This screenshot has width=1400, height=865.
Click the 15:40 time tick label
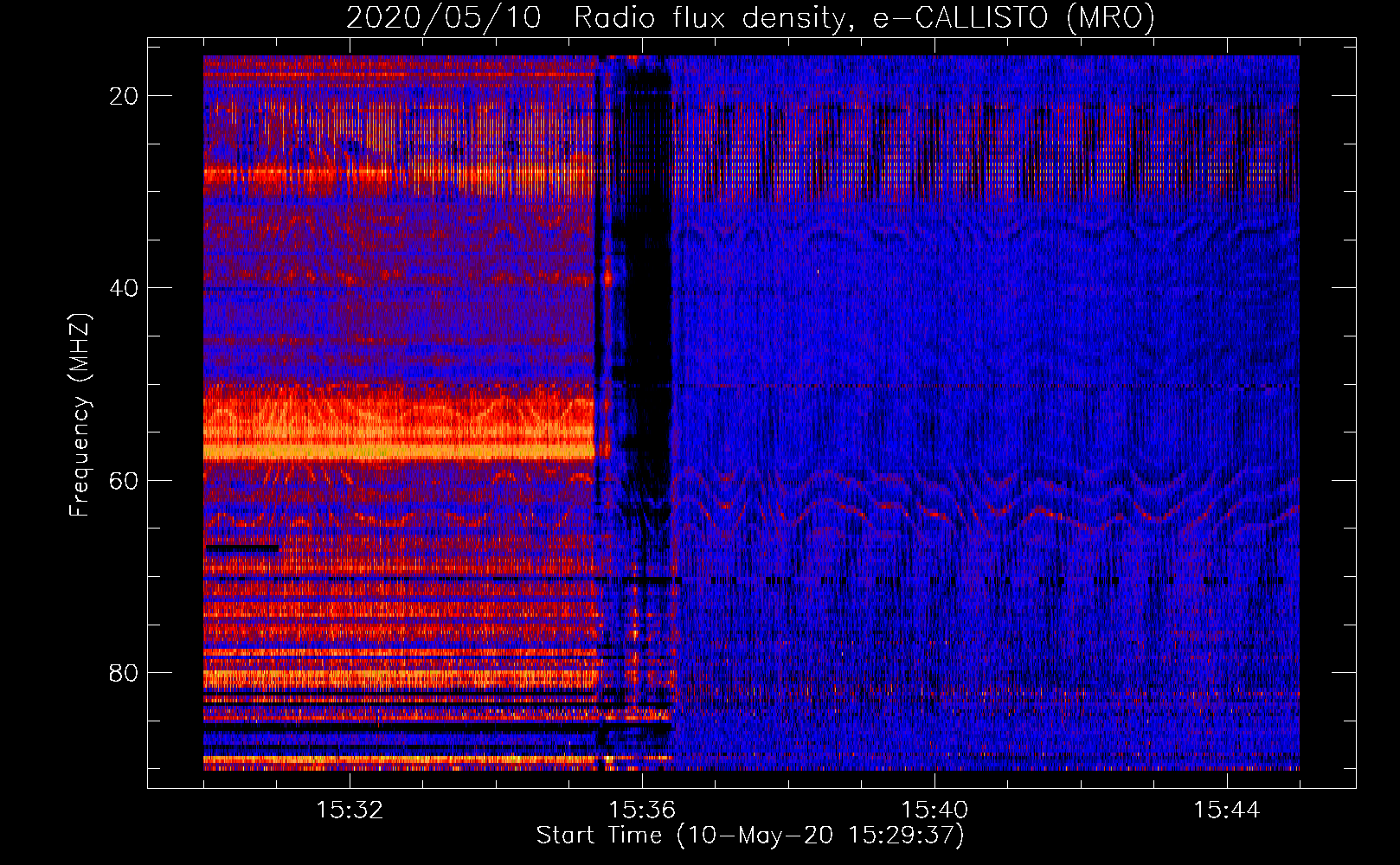(x=934, y=811)
